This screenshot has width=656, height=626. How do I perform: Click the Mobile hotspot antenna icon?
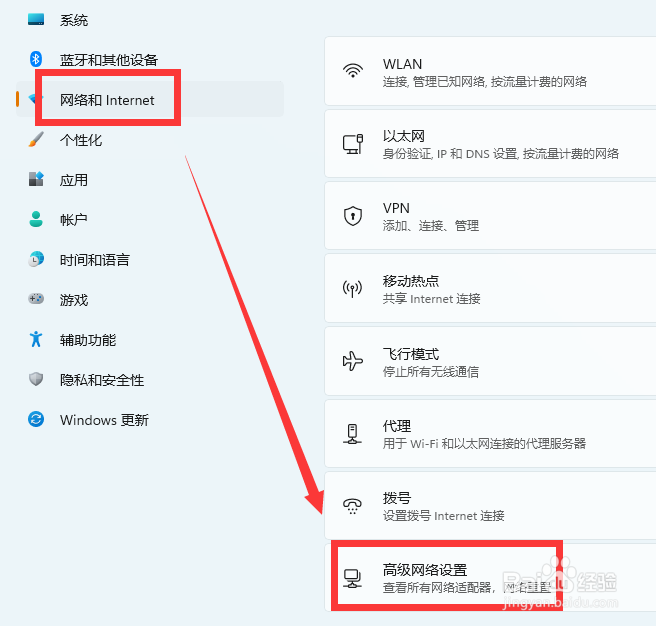(352, 289)
